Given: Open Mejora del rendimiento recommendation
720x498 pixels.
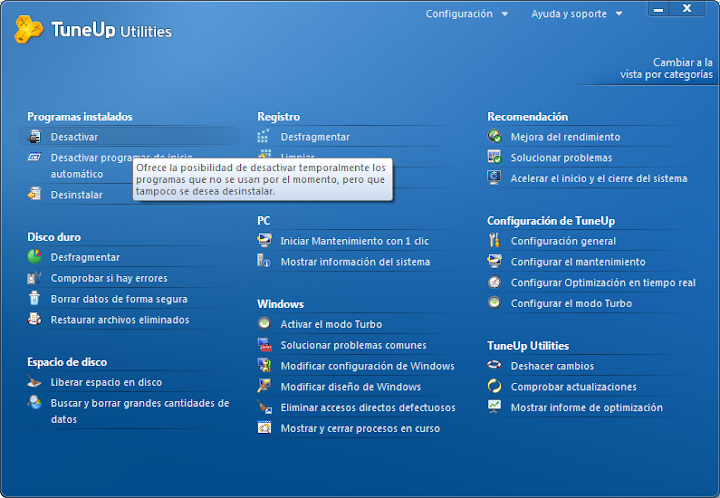Looking at the screenshot, I should (x=565, y=137).
